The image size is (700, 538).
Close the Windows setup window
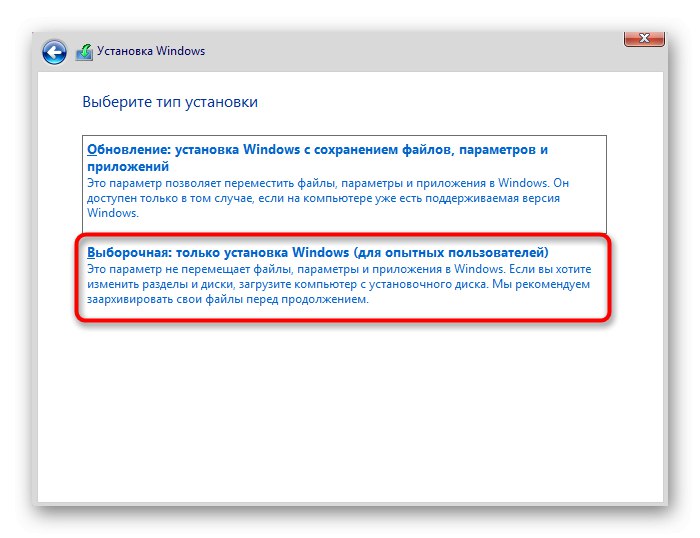click(x=644, y=38)
